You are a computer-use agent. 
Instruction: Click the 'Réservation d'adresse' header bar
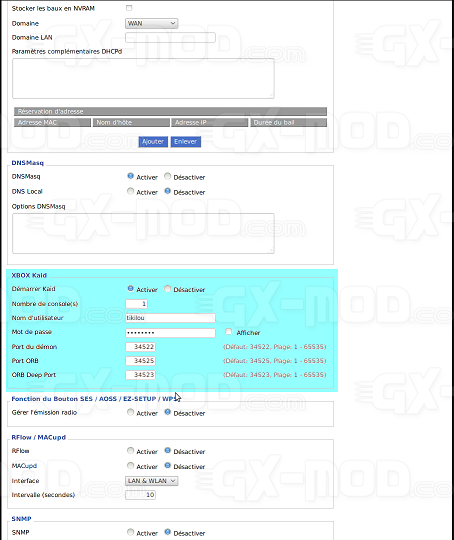tap(171, 111)
